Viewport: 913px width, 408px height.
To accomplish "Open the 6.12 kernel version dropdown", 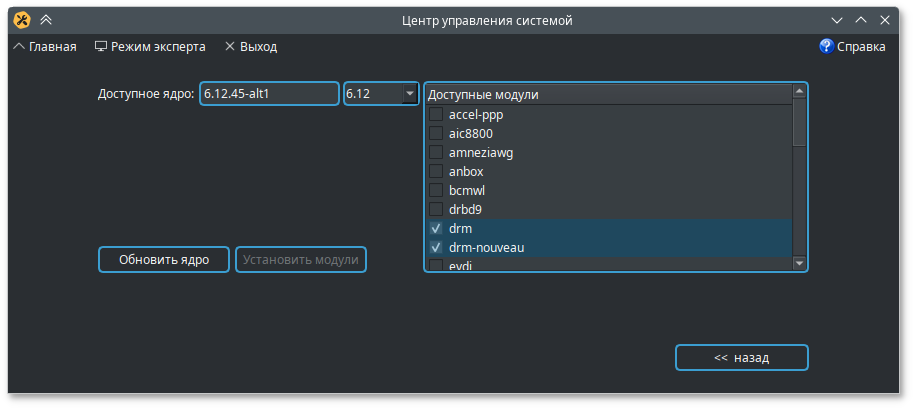I will (x=409, y=93).
